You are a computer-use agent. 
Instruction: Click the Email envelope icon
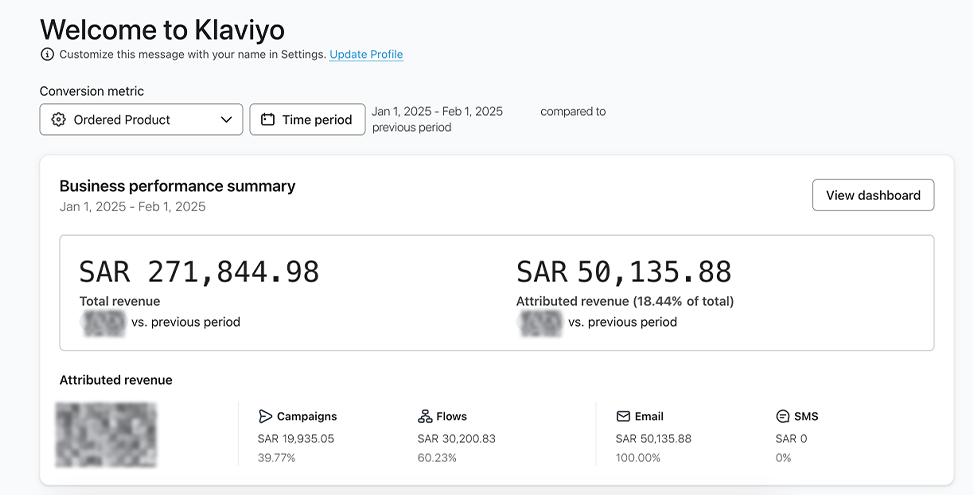click(623, 416)
